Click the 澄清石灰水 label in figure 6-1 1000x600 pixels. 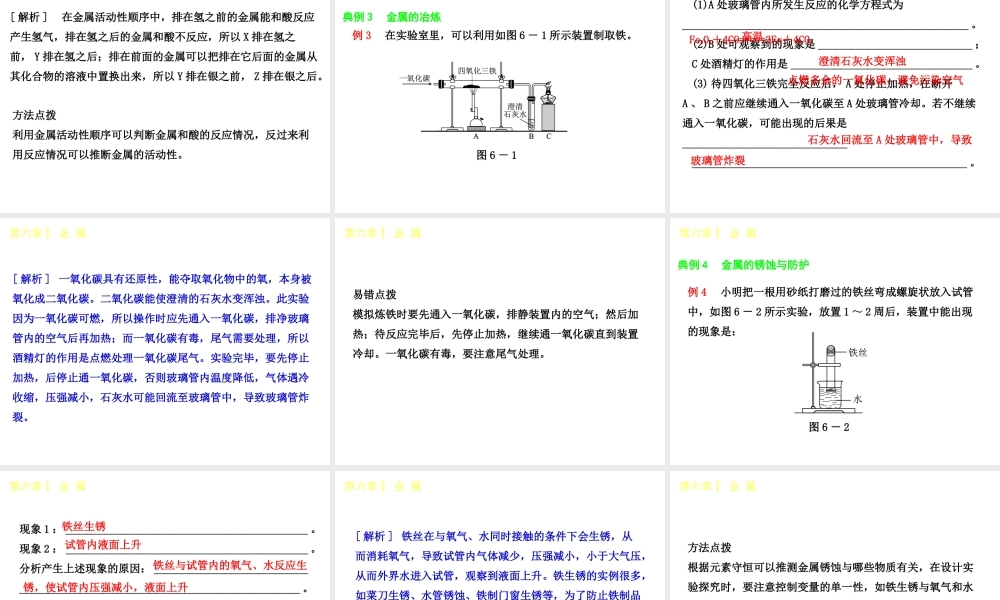tap(515, 110)
